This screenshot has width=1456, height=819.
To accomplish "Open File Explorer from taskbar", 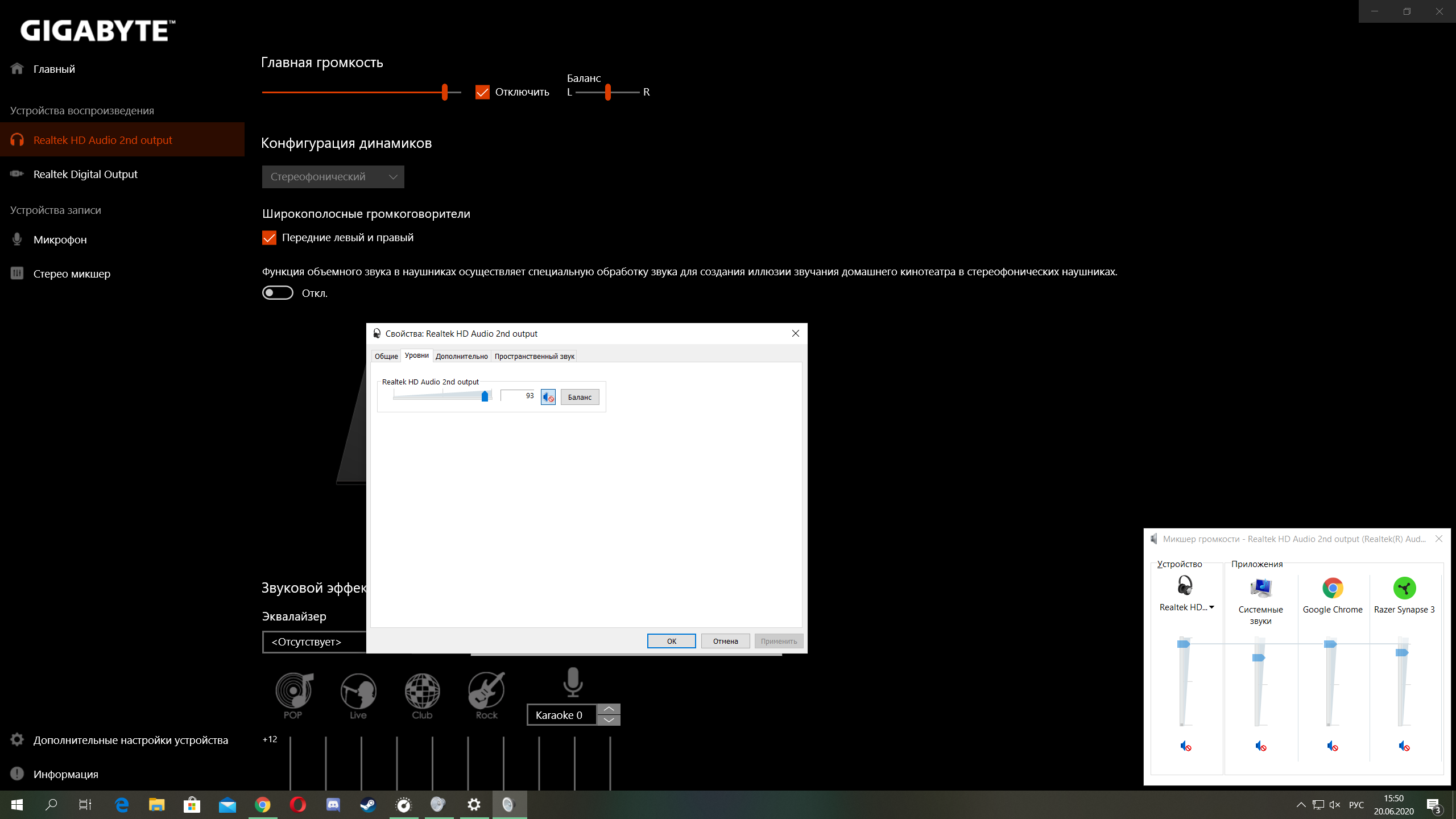I will coord(156,805).
